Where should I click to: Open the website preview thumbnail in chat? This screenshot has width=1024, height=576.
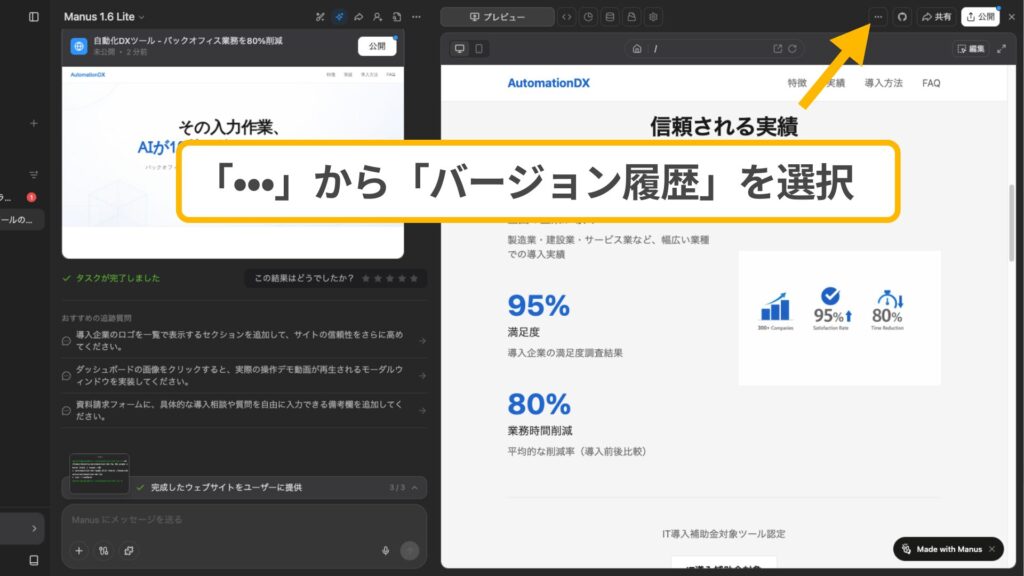tap(232, 162)
